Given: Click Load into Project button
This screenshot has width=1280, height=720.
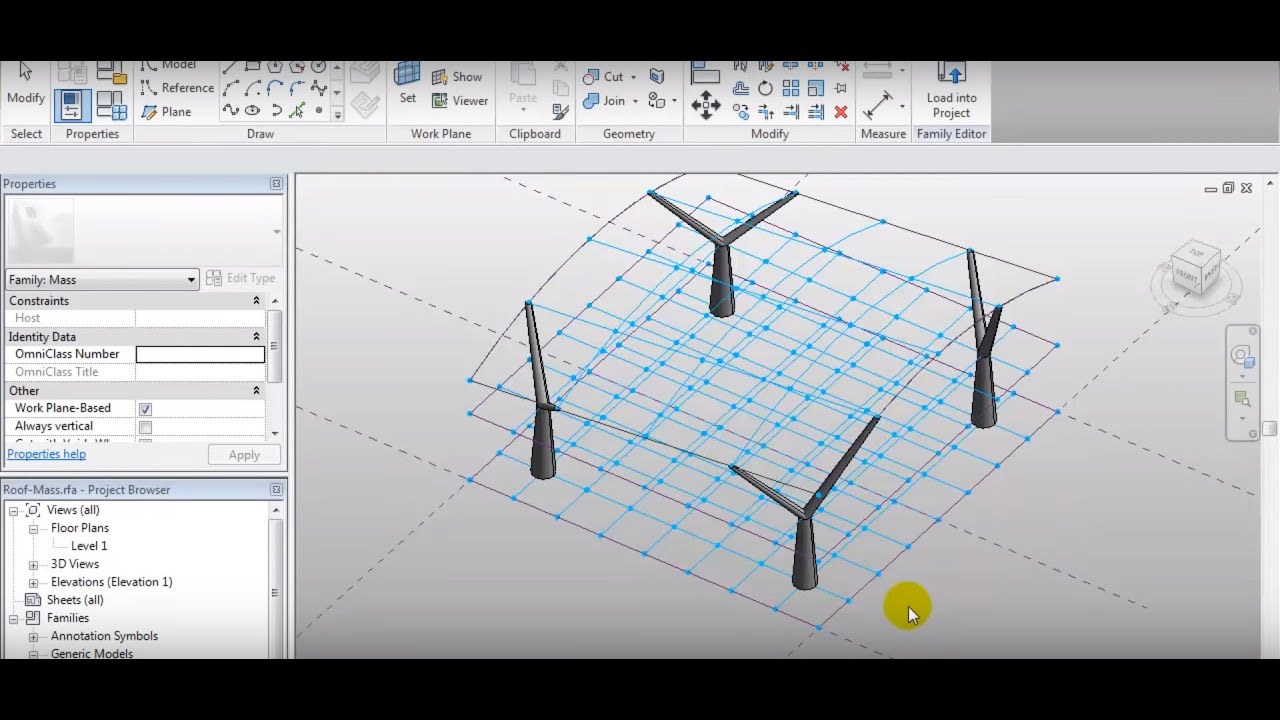Looking at the screenshot, I should (x=951, y=91).
